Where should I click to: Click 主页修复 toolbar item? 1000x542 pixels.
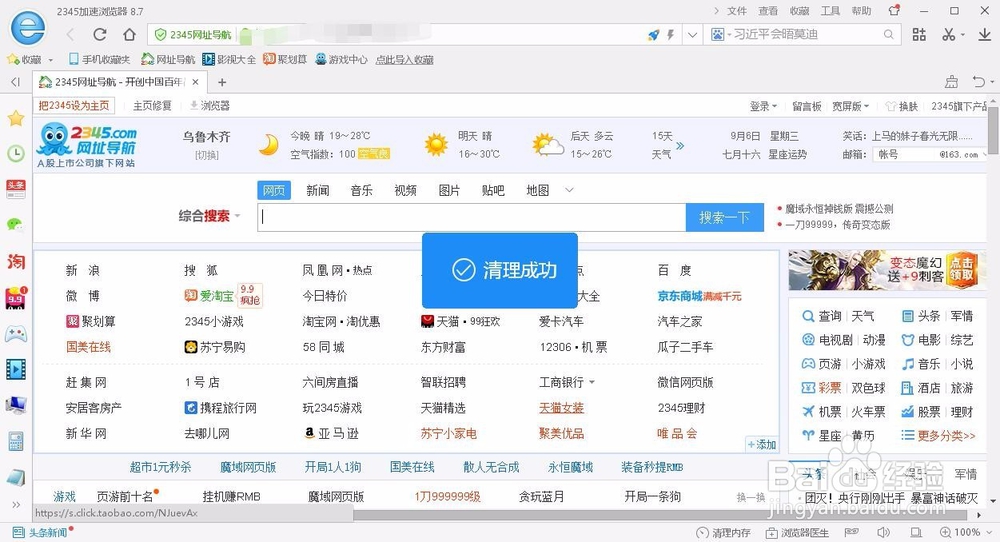coord(152,105)
